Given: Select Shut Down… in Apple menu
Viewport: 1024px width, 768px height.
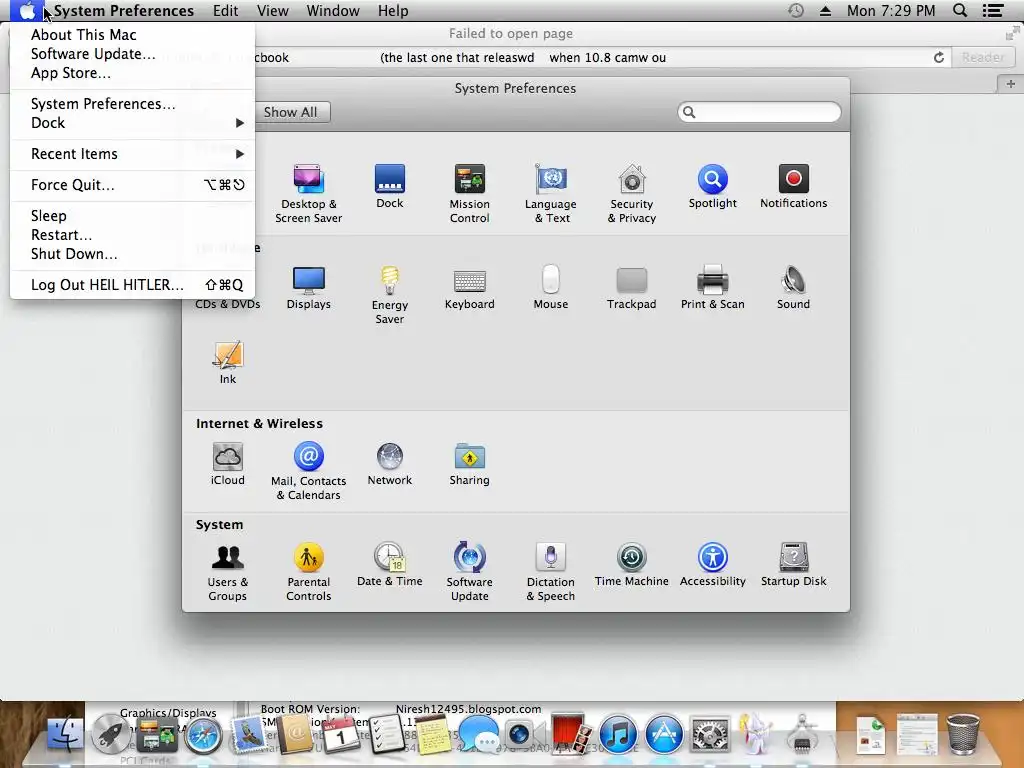Looking at the screenshot, I should pyautogui.click(x=132, y=253).
